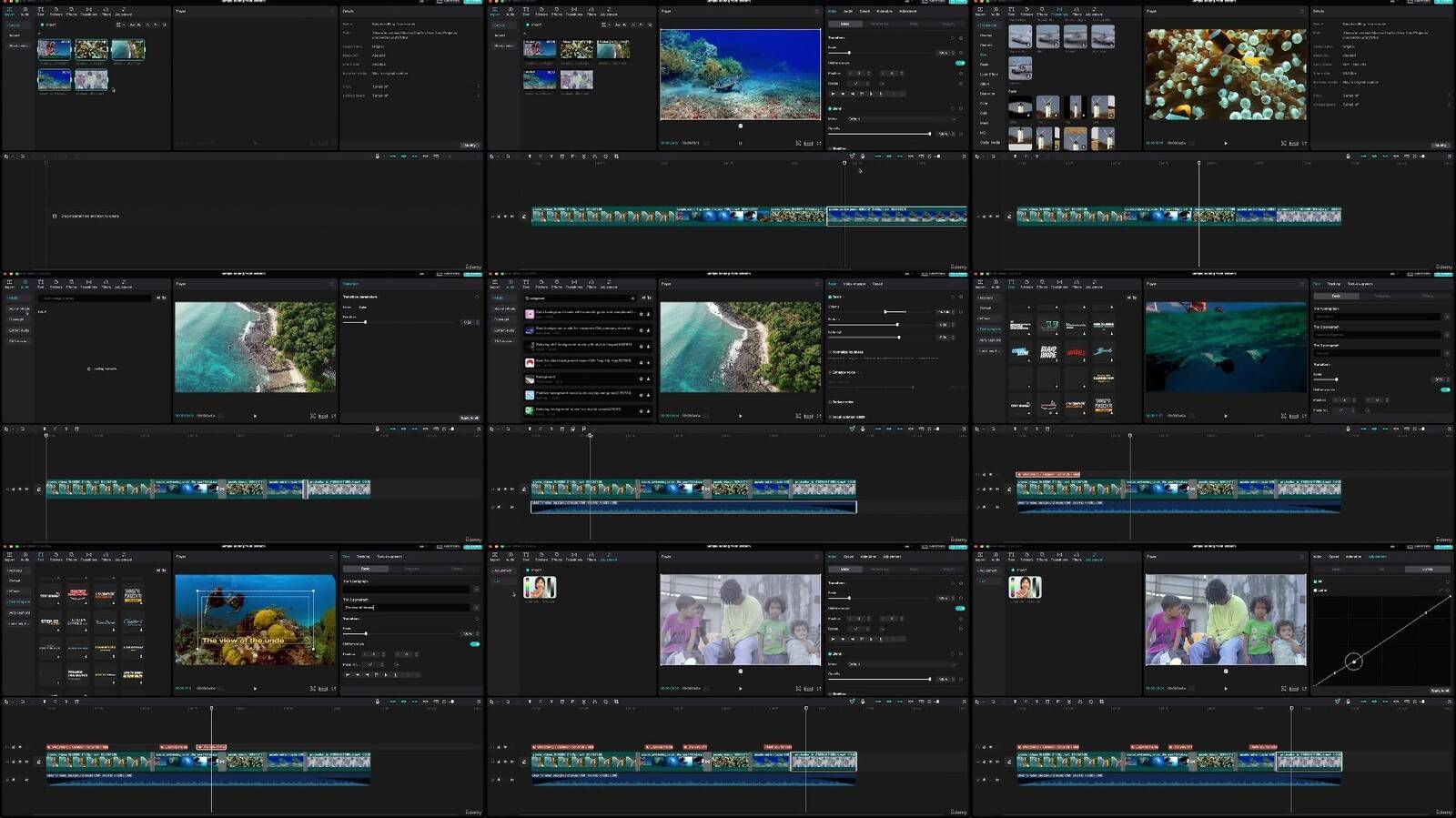Open the sort dropdown in the top-left media bin
This screenshot has height=818, width=1456.
point(134,25)
